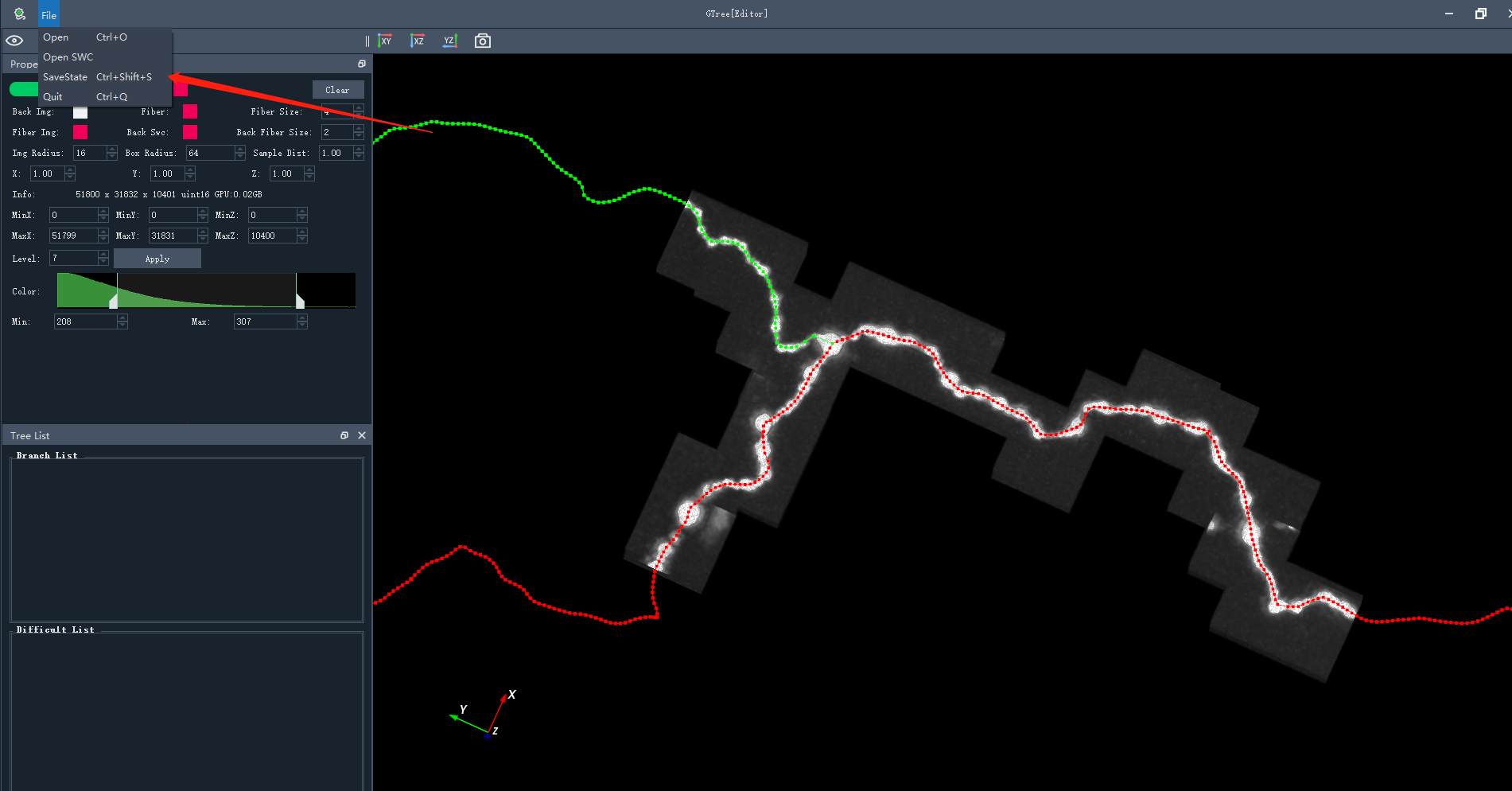Click the Clear button

click(x=337, y=90)
